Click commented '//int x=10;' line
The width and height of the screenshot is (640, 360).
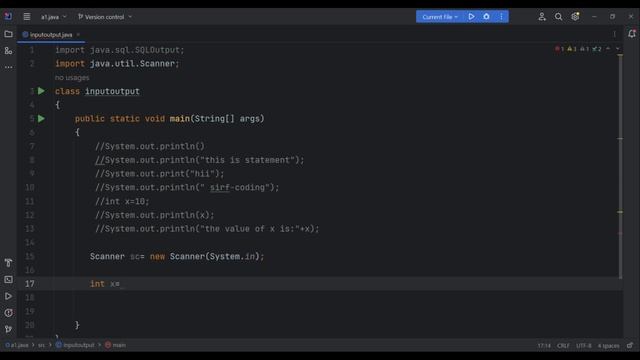(x=122, y=201)
